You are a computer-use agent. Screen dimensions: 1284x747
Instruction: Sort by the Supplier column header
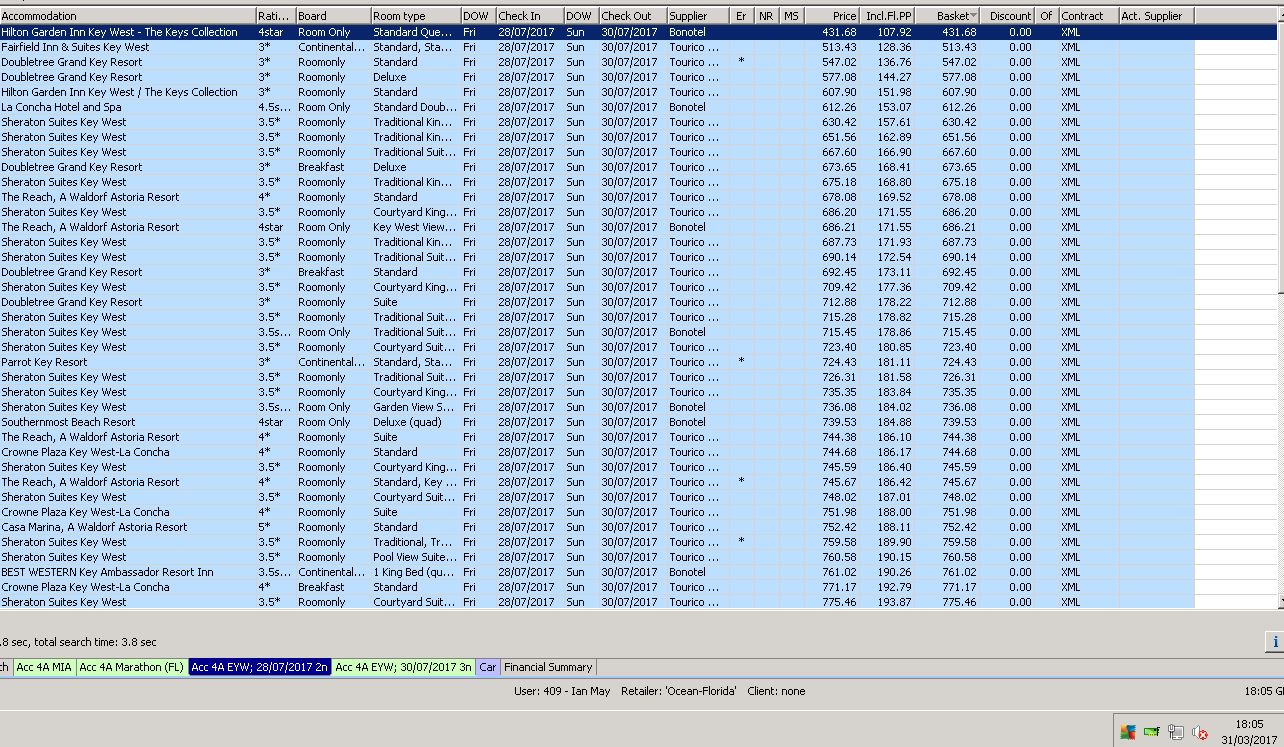click(x=699, y=16)
